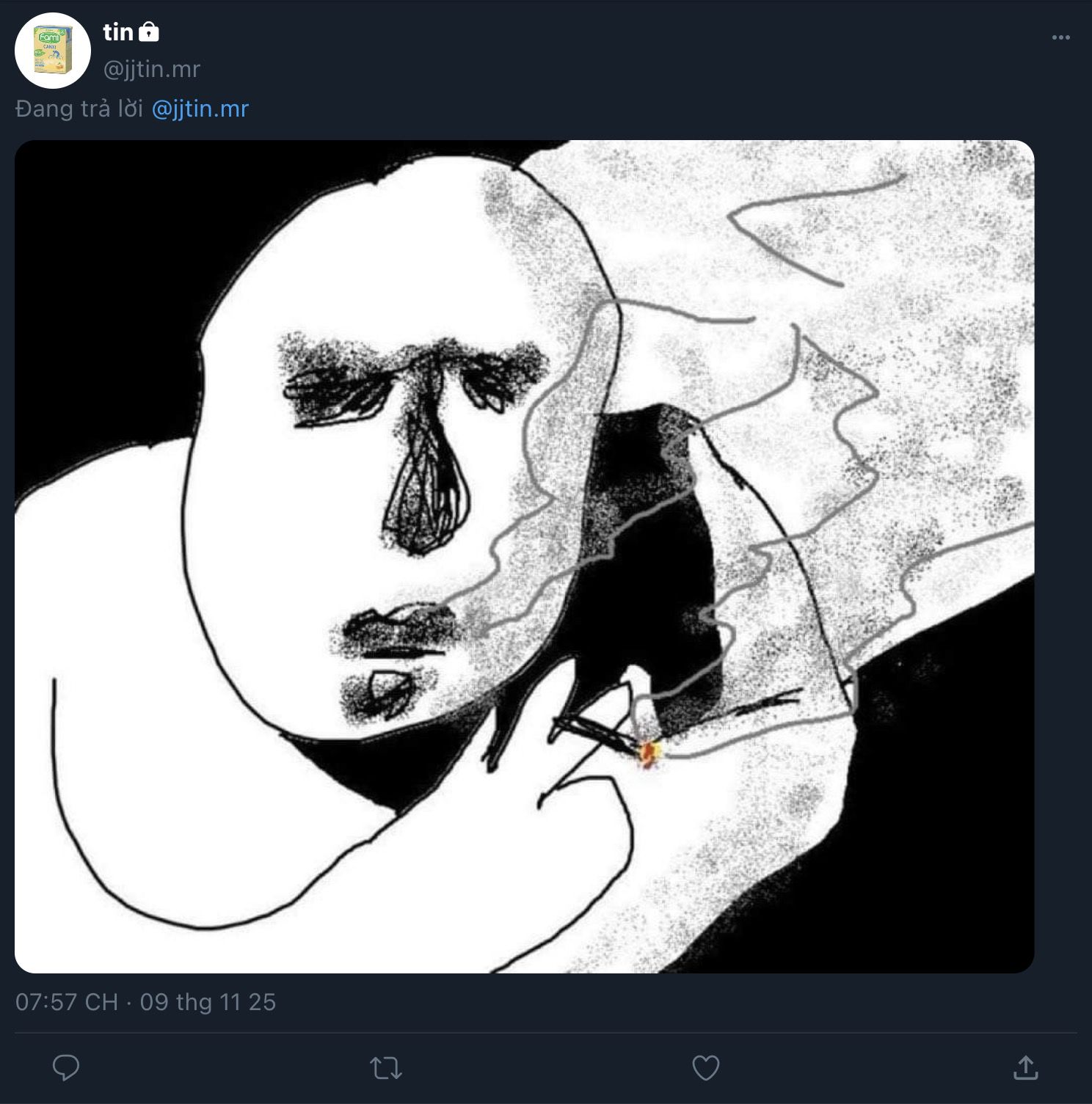
Task: Click the date "09 thg 11 25"
Action: [208, 1002]
